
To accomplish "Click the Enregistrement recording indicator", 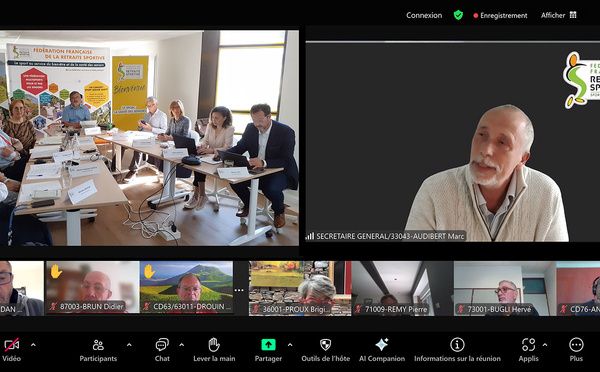I will [x=500, y=15].
